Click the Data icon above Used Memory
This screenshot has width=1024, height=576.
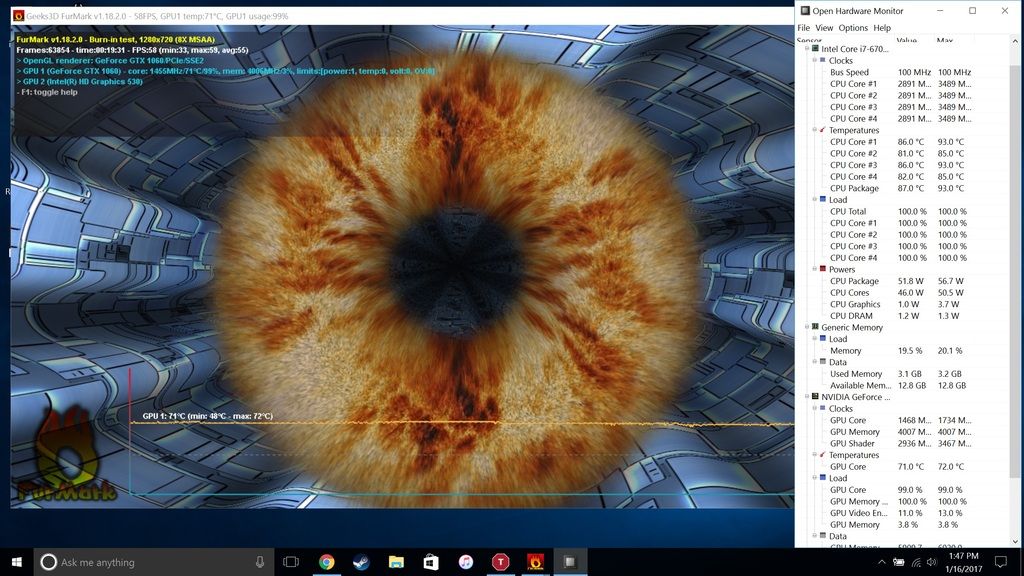coord(823,362)
